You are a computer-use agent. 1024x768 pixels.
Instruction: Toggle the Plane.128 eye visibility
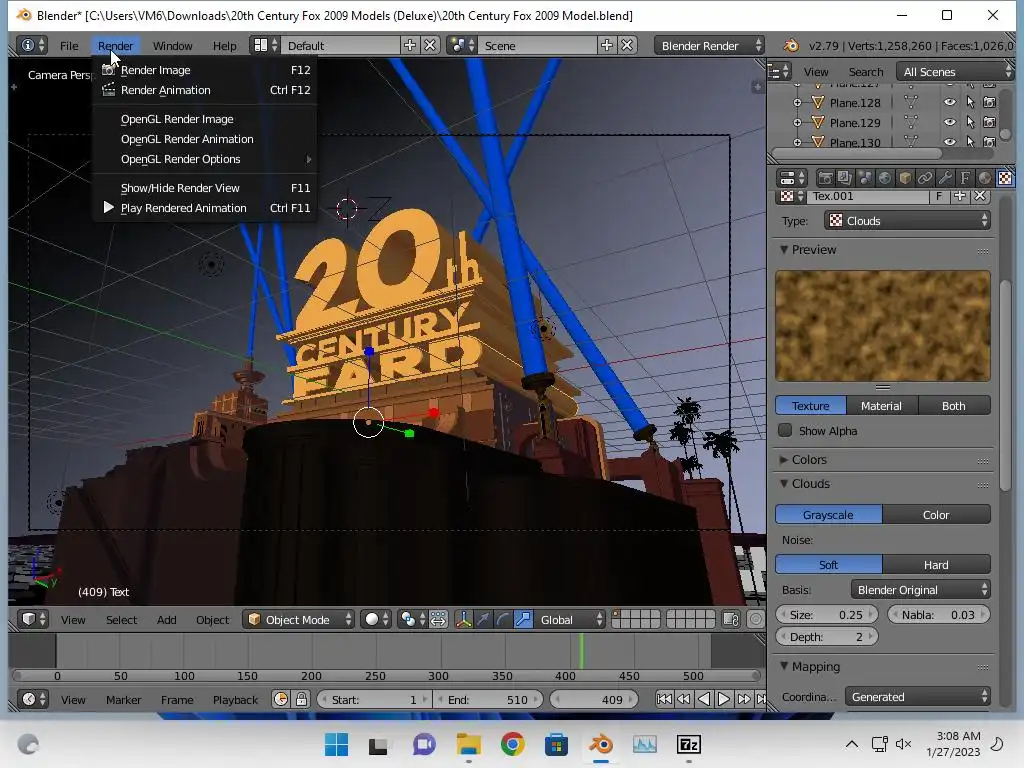point(950,103)
